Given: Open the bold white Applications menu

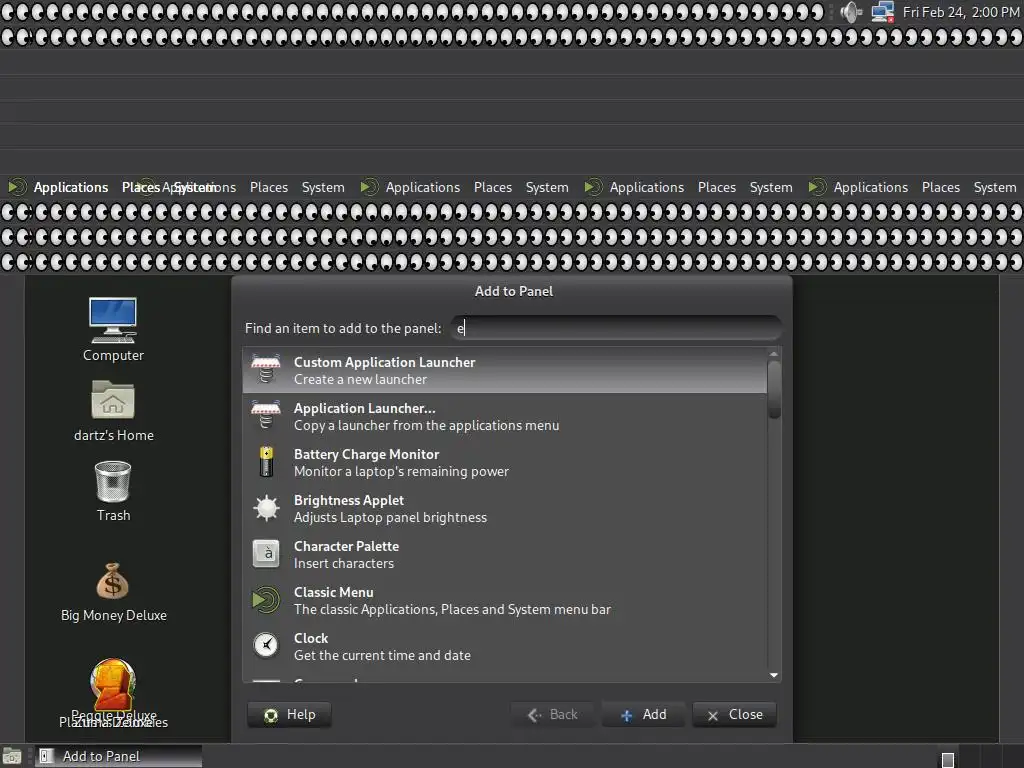Looking at the screenshot, I should 71,187.
